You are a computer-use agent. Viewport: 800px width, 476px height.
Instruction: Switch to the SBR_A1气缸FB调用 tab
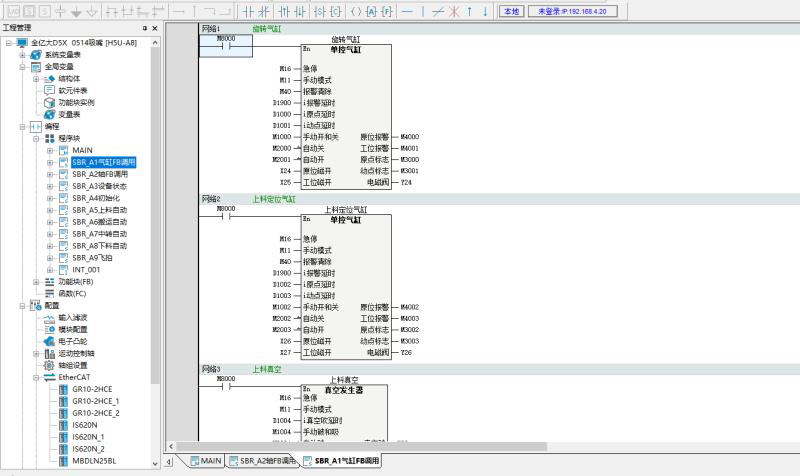(x=341, y=461)
